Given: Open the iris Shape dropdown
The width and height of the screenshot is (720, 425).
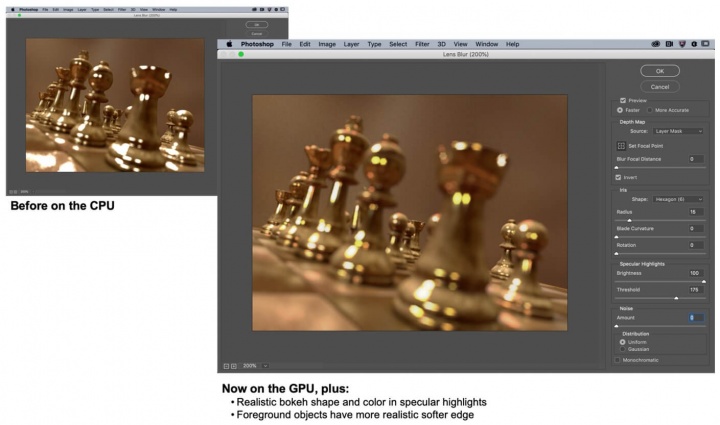Looking at the screenshot, I should (678, 199).
